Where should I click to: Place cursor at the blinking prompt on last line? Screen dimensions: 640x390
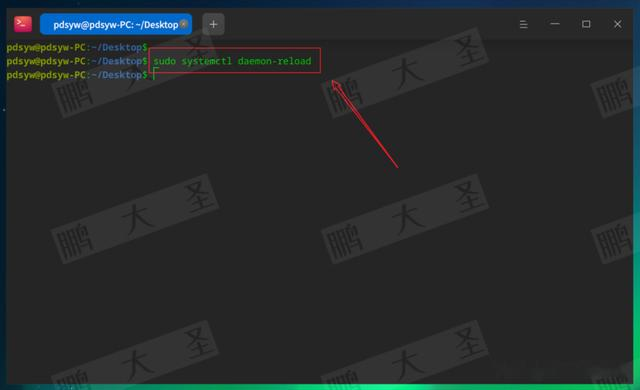point(155,75)
